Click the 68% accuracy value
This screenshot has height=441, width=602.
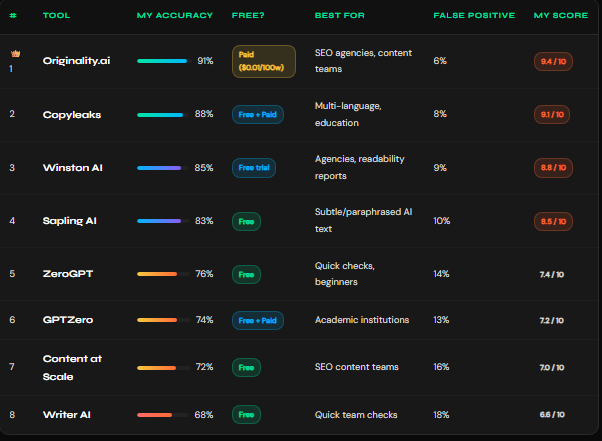[204, 415]
